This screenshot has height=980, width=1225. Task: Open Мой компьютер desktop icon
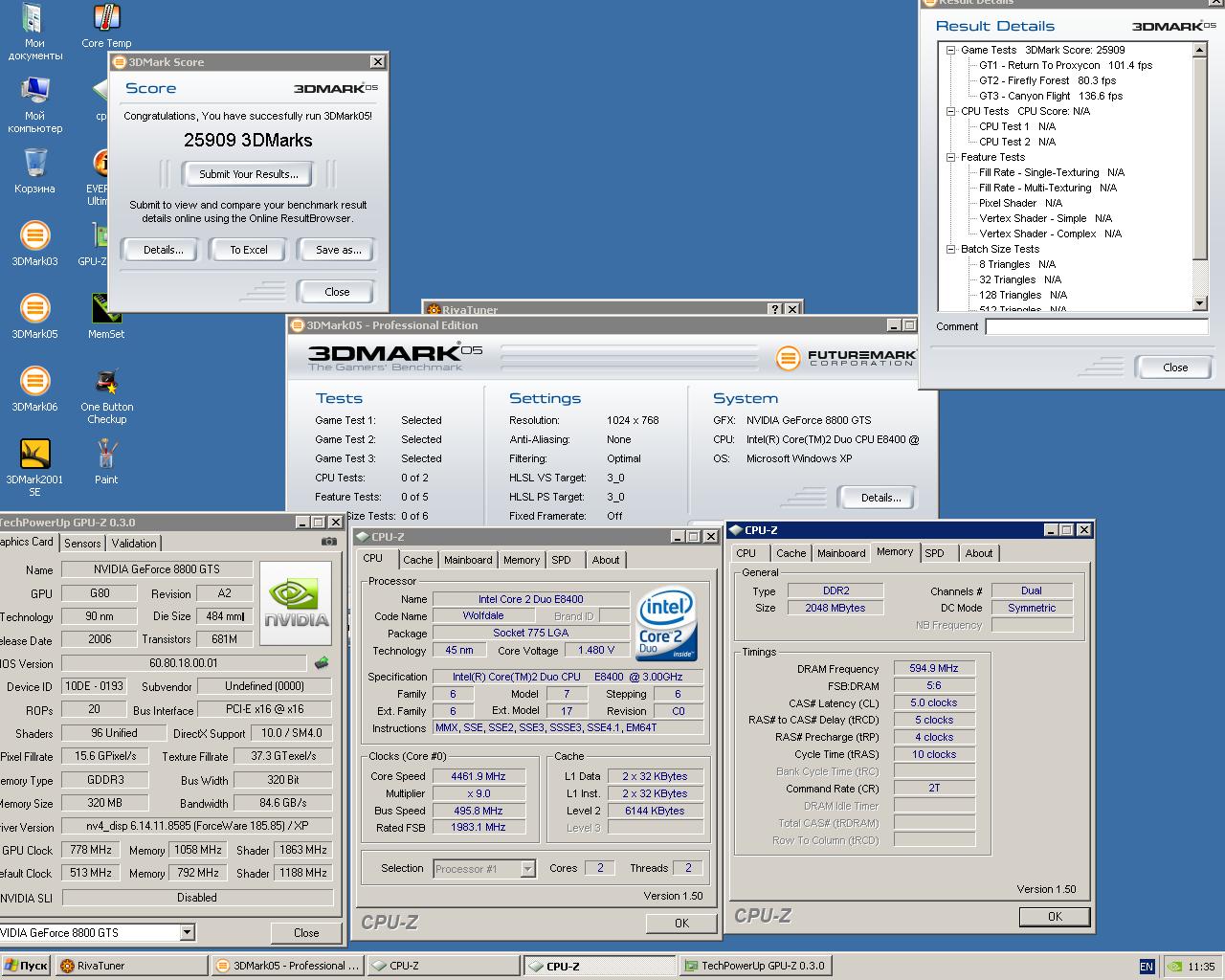[34, 104]
